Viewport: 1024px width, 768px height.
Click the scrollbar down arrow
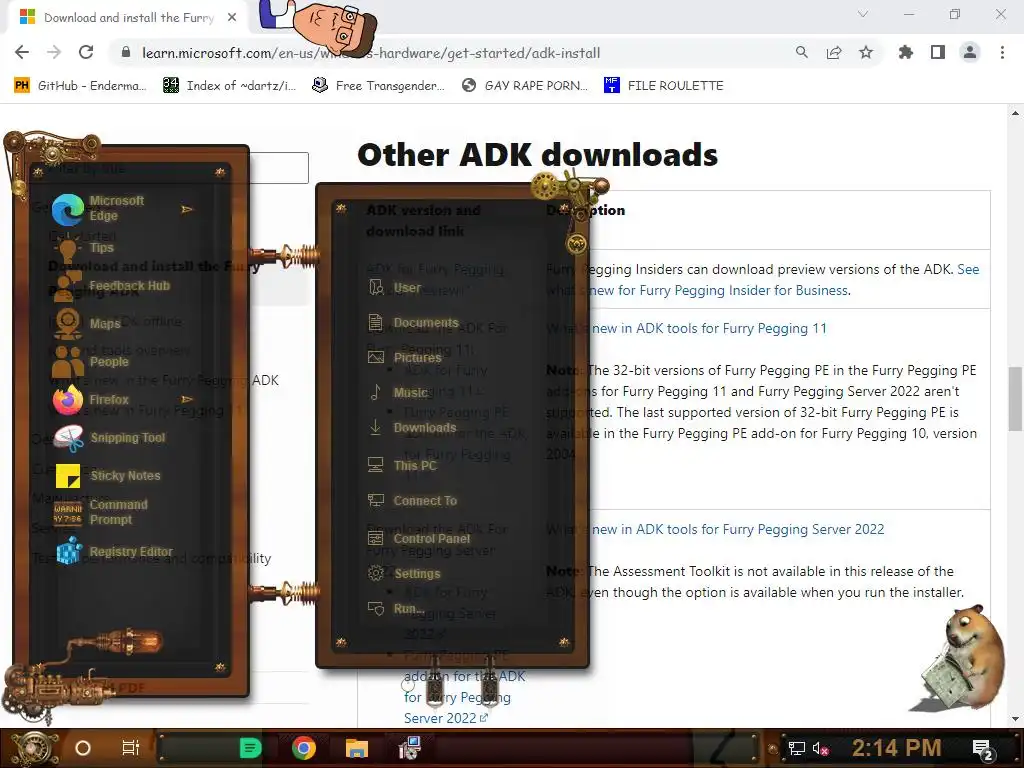1015,719
